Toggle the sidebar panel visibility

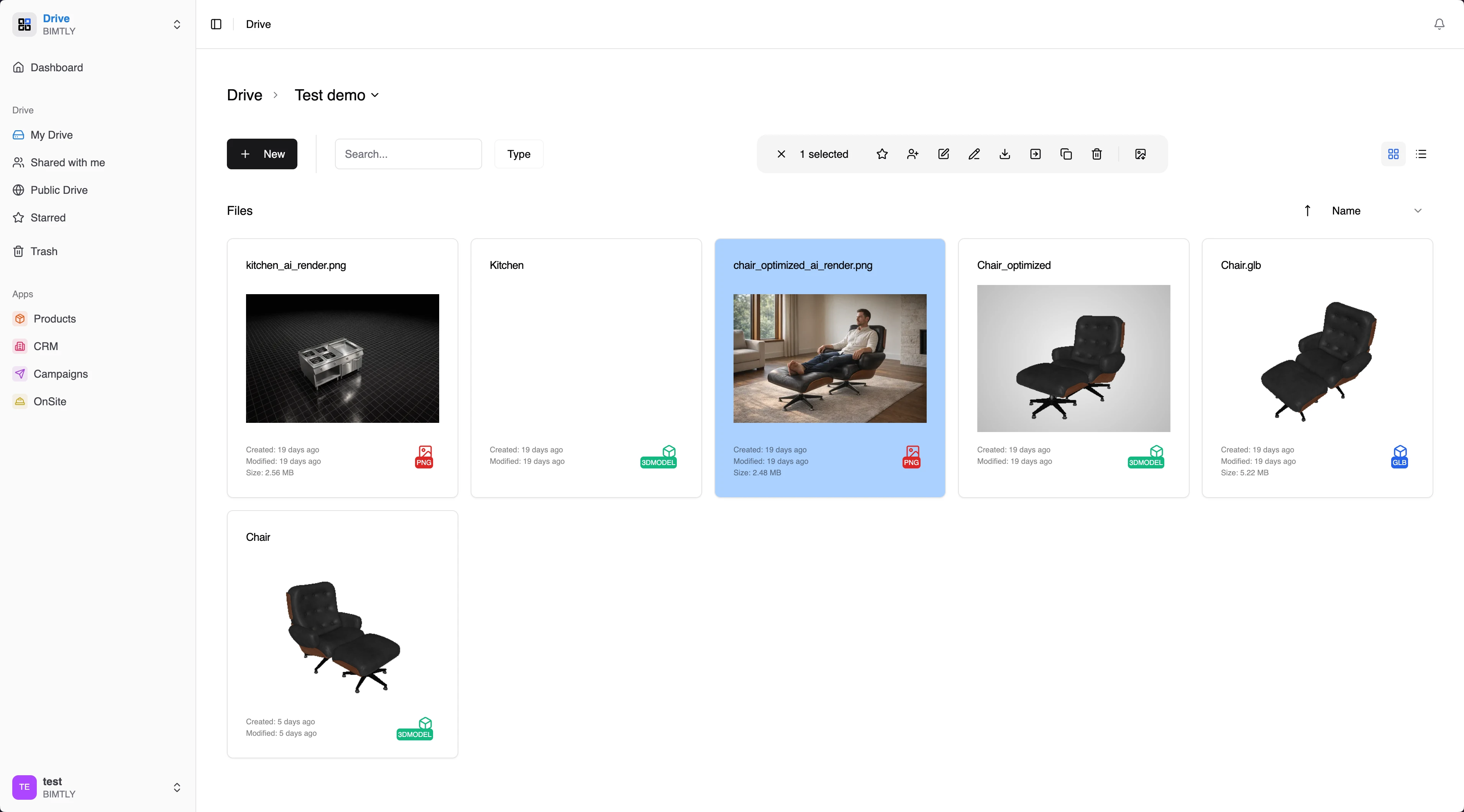pos(215,25)
